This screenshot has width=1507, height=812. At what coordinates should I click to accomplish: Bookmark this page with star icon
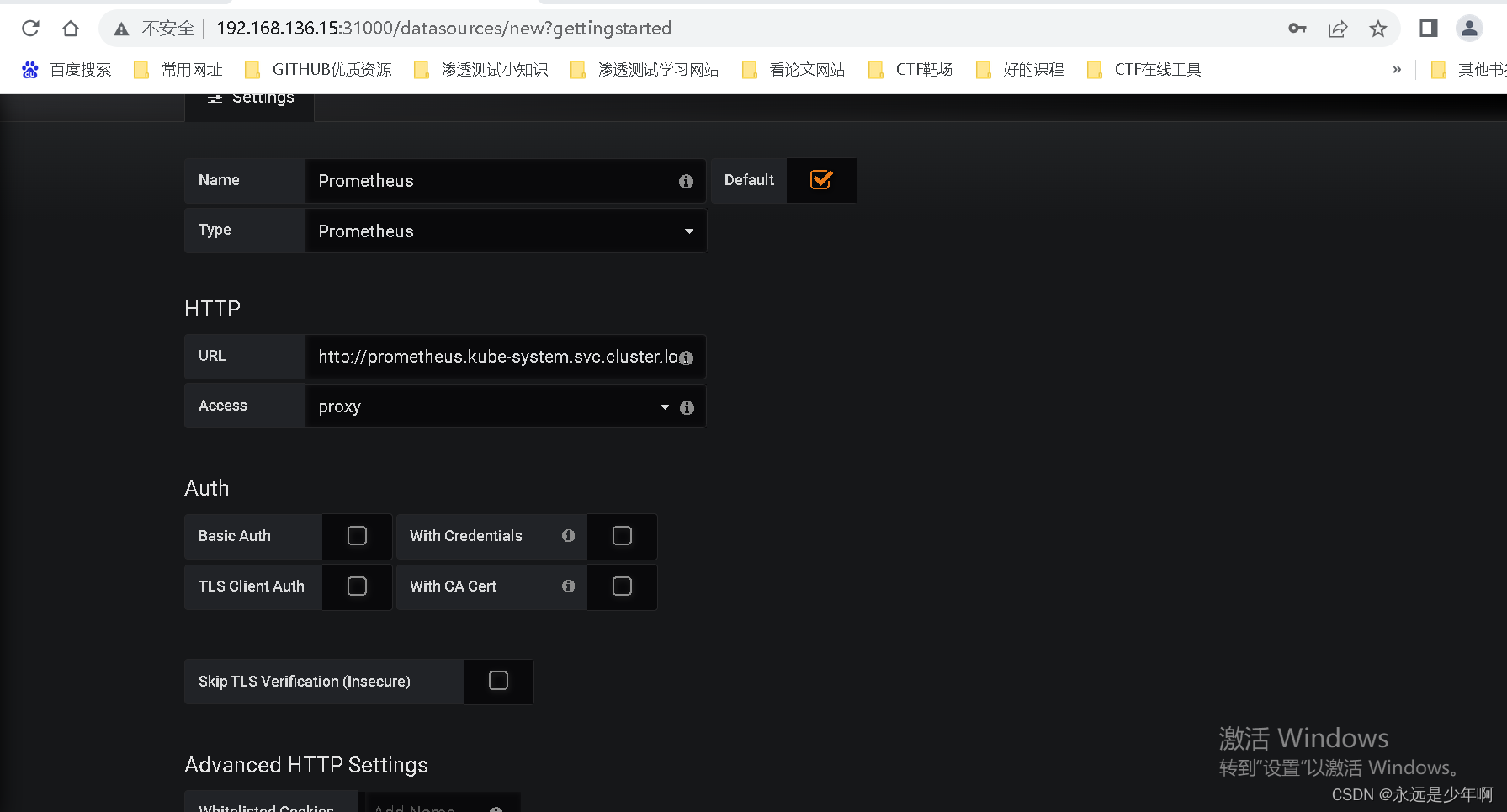(1378, 29)
